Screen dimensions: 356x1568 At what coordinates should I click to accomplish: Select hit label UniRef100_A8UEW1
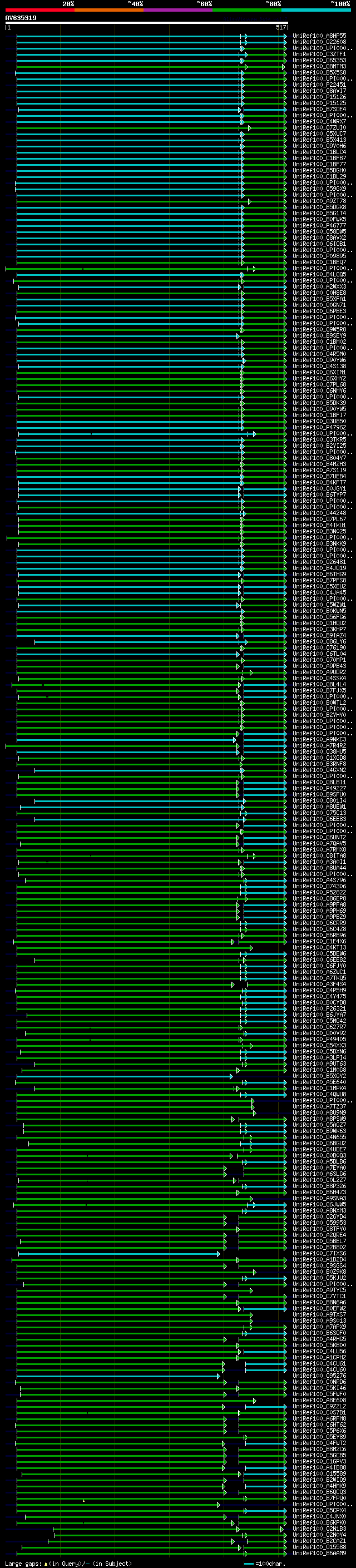[x=319, y=807]
